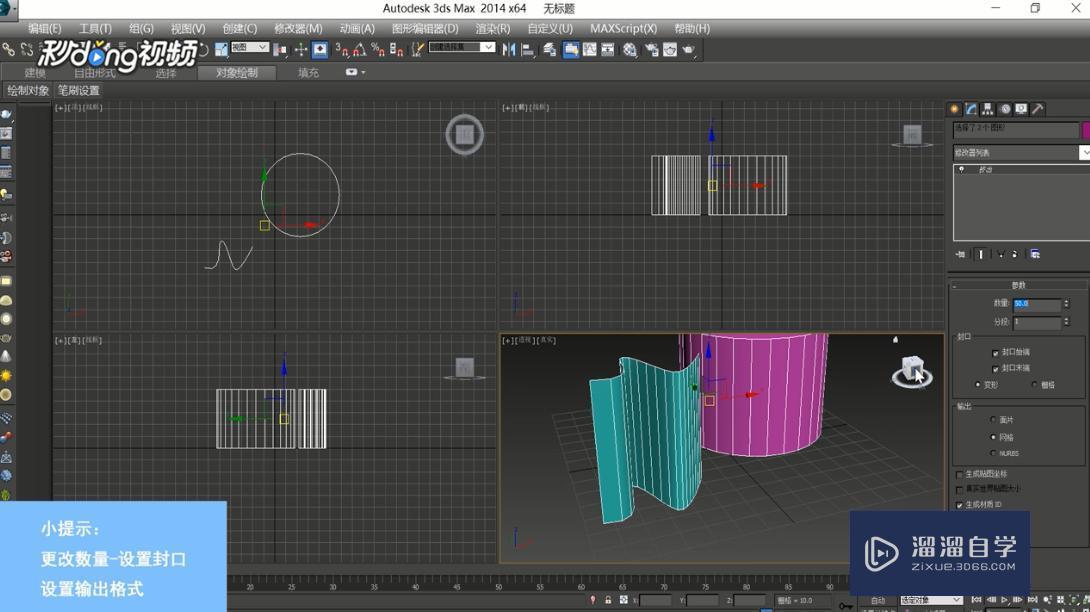Click the Mirror tool in main toolbar
Screen dimensions: 1090x612
click(509, 49)
